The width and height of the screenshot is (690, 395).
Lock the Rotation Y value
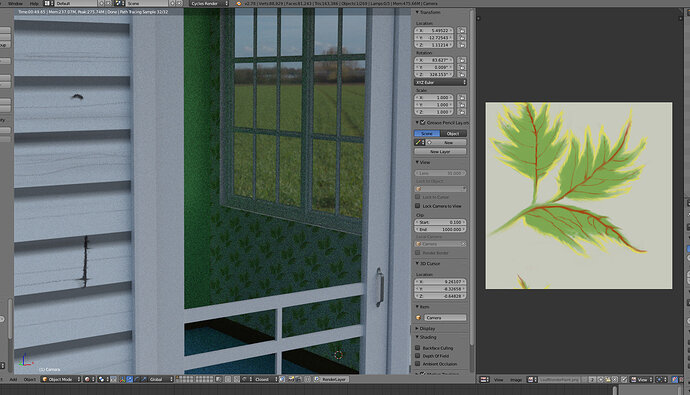[462, 67]
